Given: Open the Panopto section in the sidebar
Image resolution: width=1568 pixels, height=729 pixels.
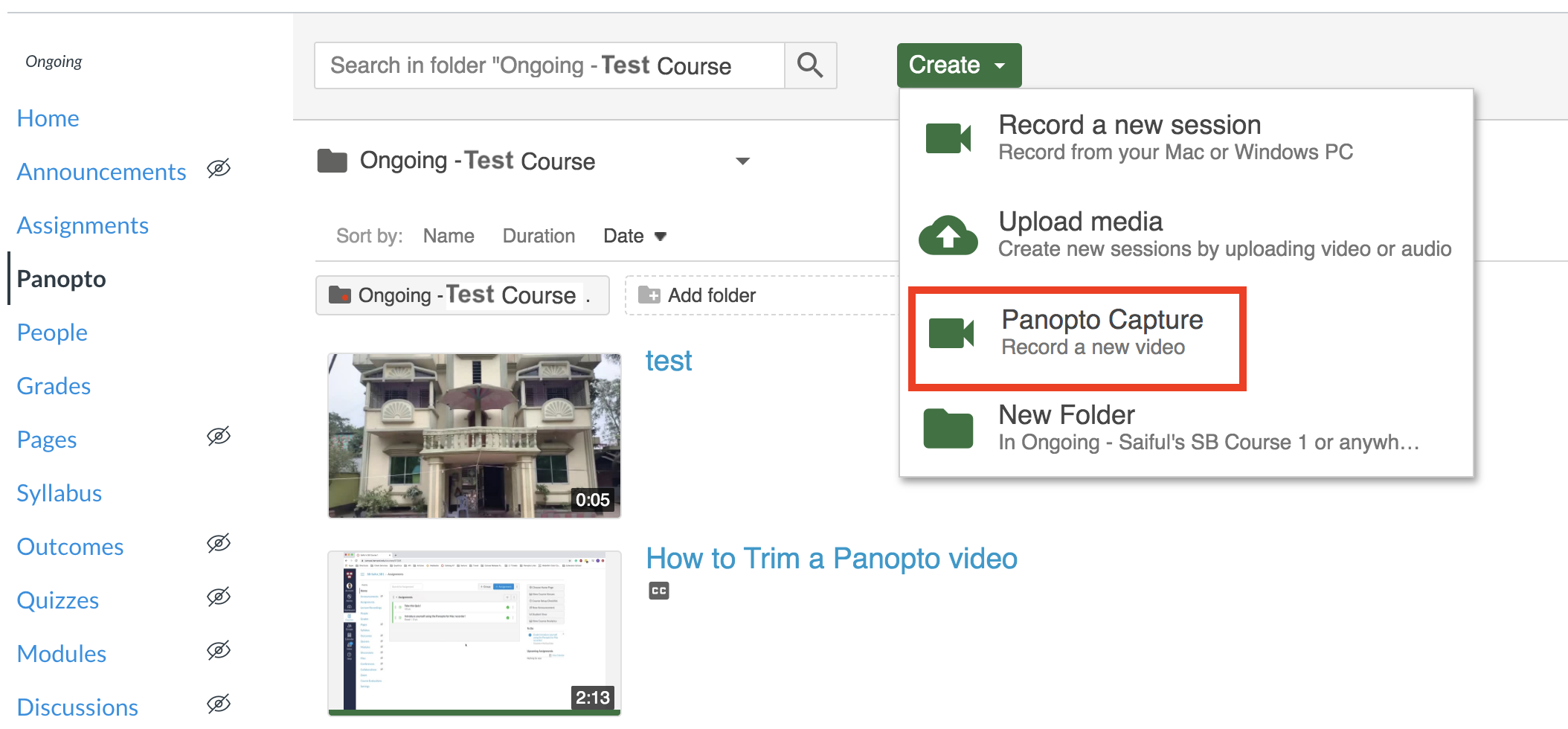Looking at the screenshot, I should click(60, 278).
